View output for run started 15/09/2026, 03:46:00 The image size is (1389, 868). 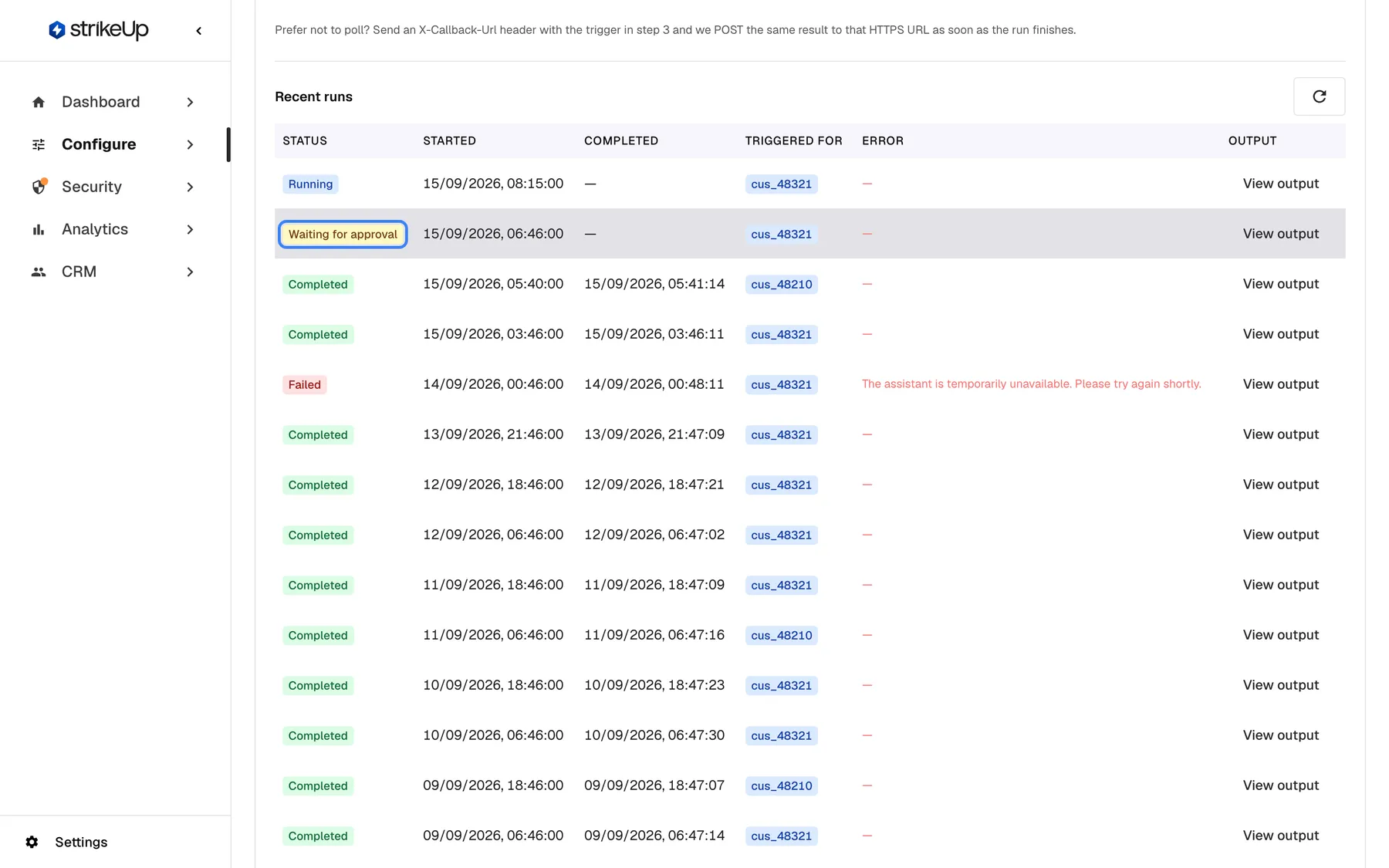pyautogui.click(x=1280, y=334)
